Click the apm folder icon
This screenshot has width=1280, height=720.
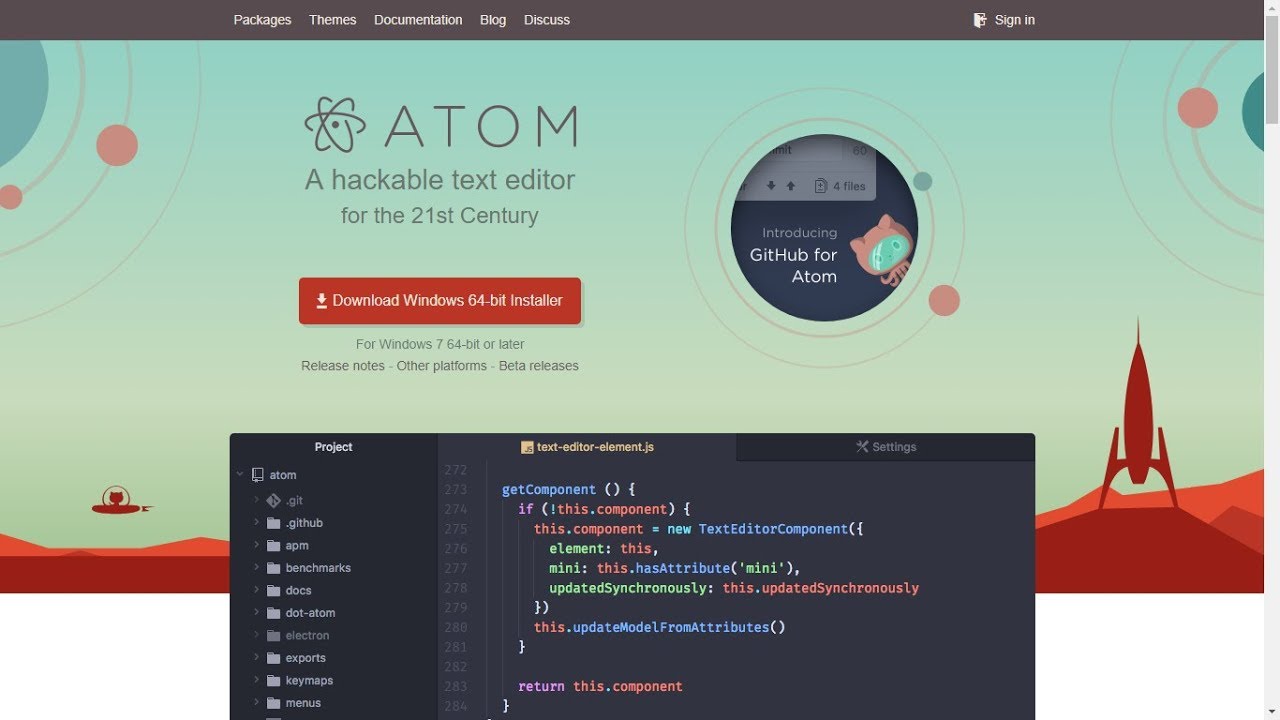[x=273, y=545]
